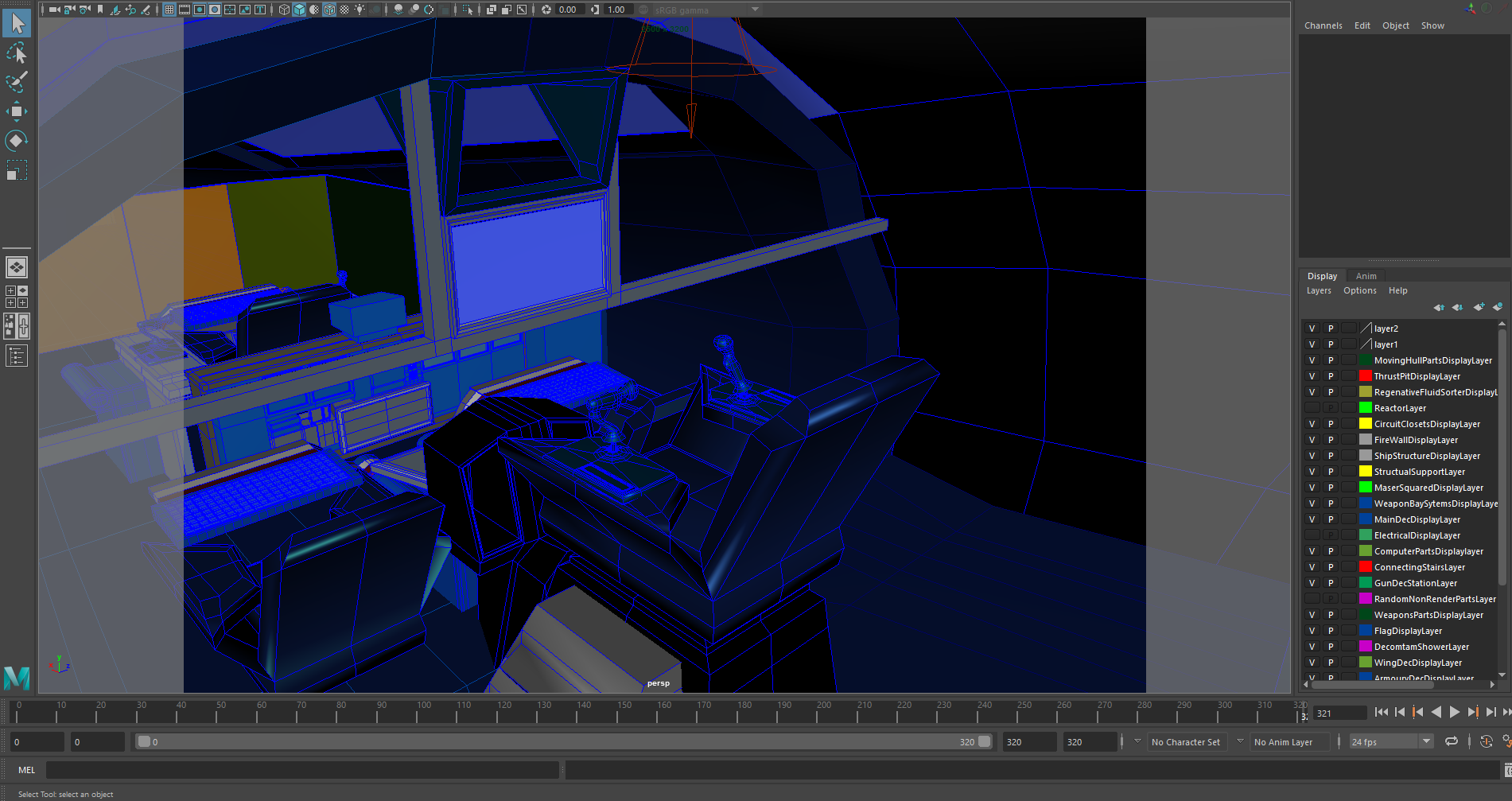1512x801 pixels.
Task: Toggle the viewport grid icon
Action: 169,10
